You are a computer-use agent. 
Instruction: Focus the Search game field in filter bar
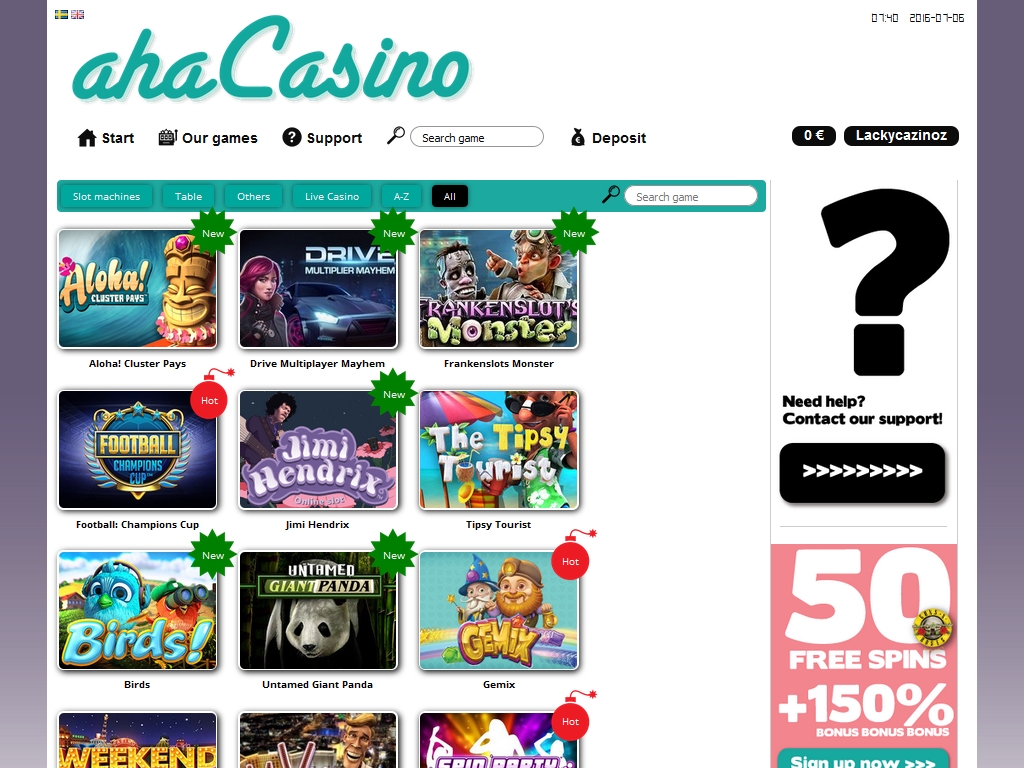tap(691, 196)
